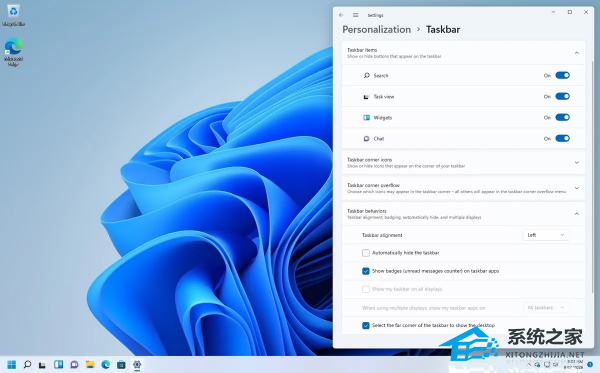The image size is (600, 373).
Task: Open Search from the taskbar magnifier icon
Action: (x=27, y=365)
